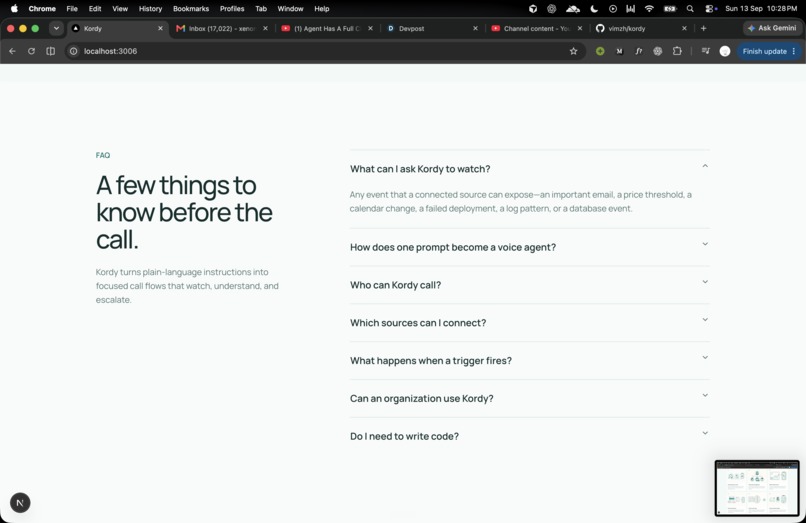Screen dimensions: 806x523
Task: Click the FAQ section label
Action: (103, 155)
